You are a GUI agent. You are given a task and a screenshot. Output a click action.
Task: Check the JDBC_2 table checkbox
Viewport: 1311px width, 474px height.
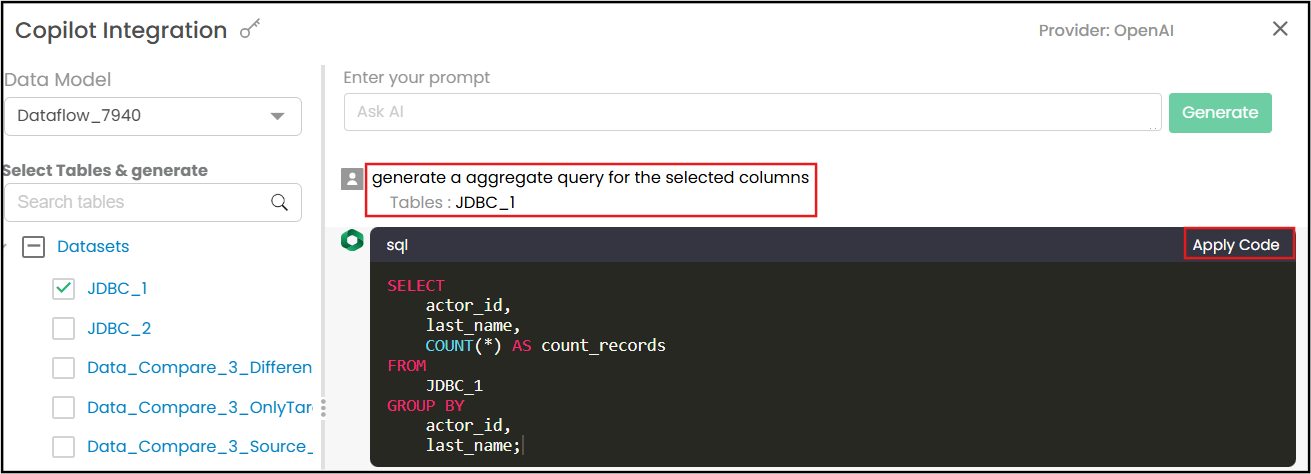tap(64, 328)
